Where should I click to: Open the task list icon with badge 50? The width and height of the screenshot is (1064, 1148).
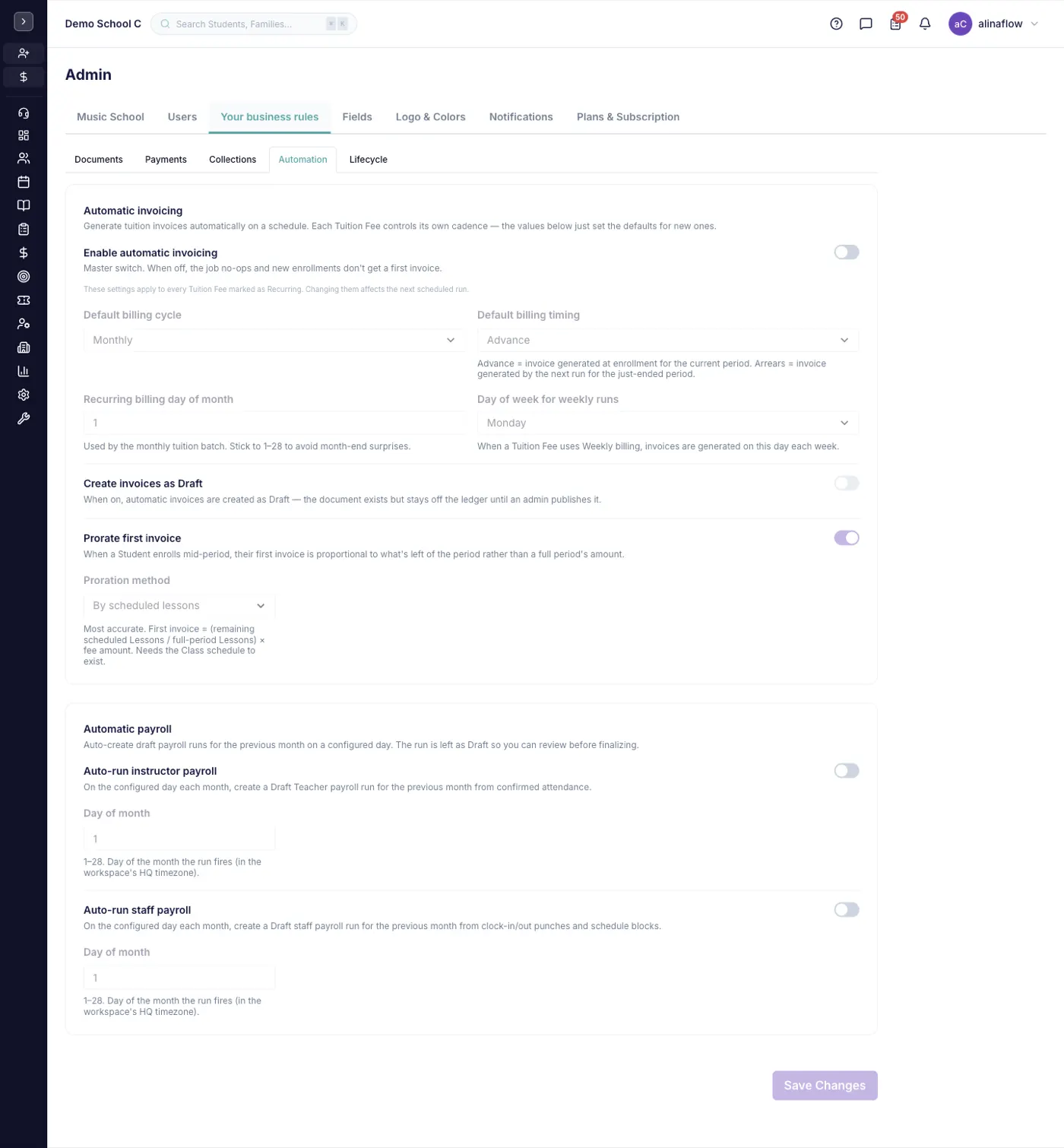click(x=895, y=24)
